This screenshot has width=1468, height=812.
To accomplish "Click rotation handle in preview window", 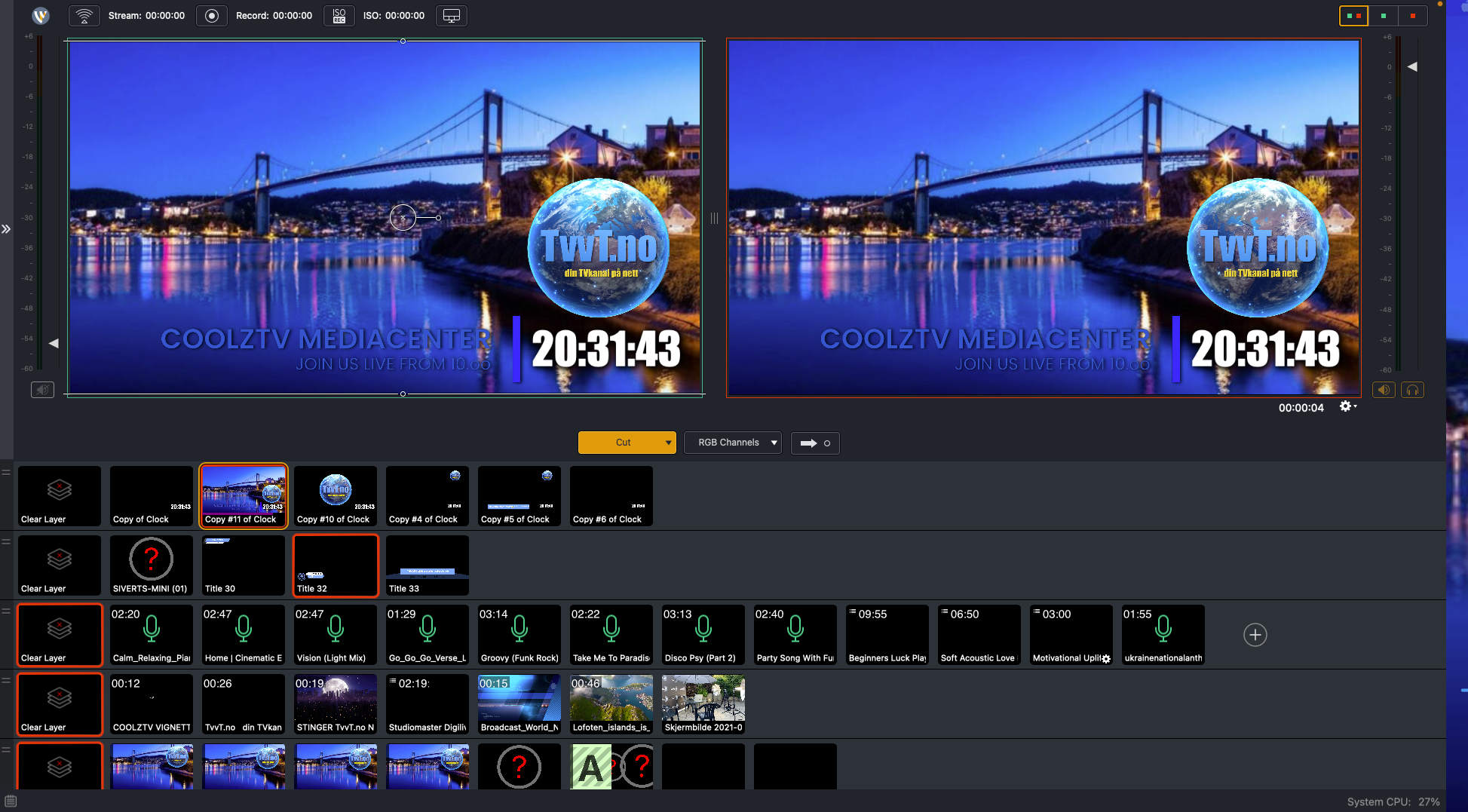I will tap(438, 218).
